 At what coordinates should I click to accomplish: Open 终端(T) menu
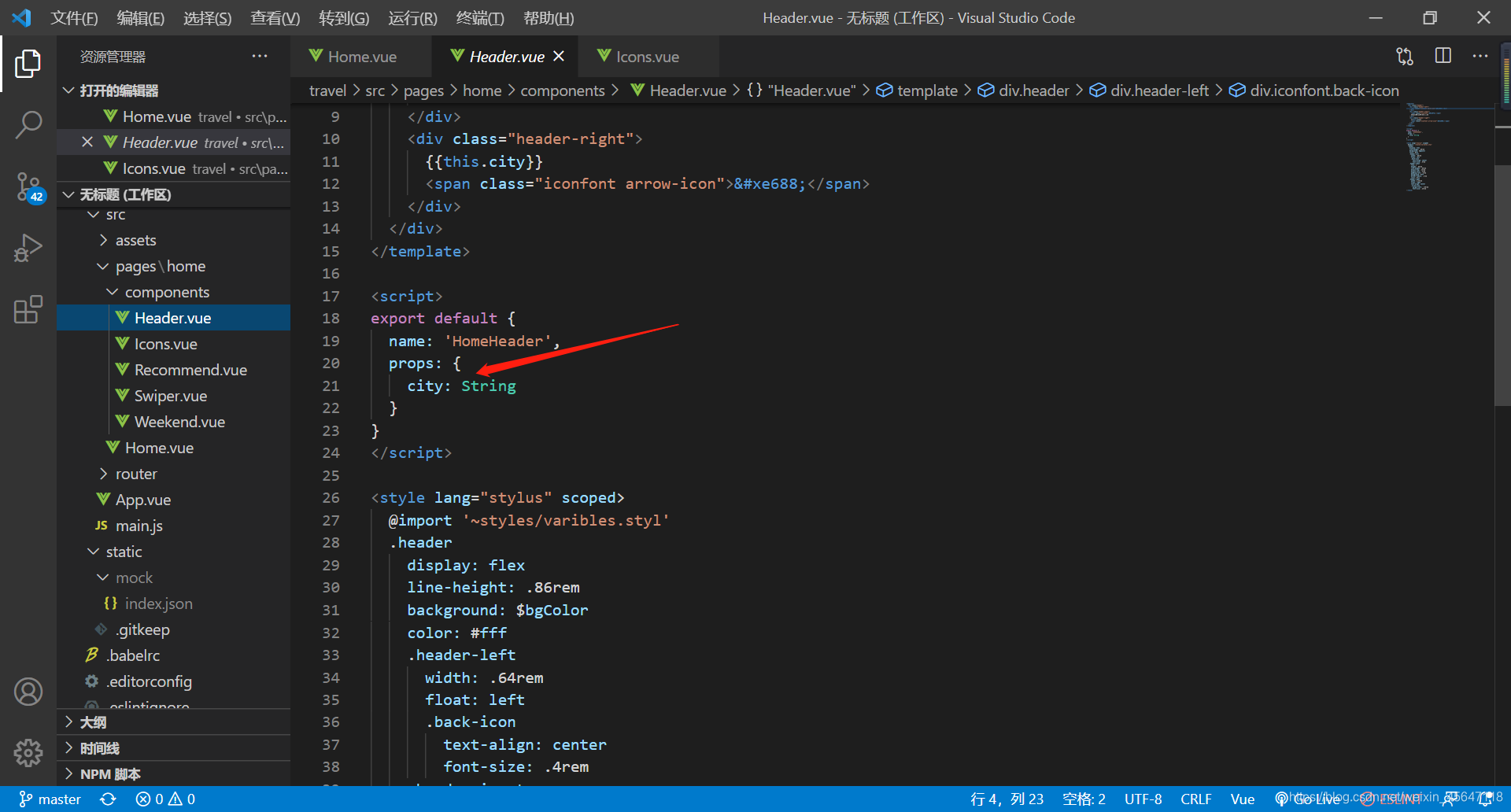point(480,17)
